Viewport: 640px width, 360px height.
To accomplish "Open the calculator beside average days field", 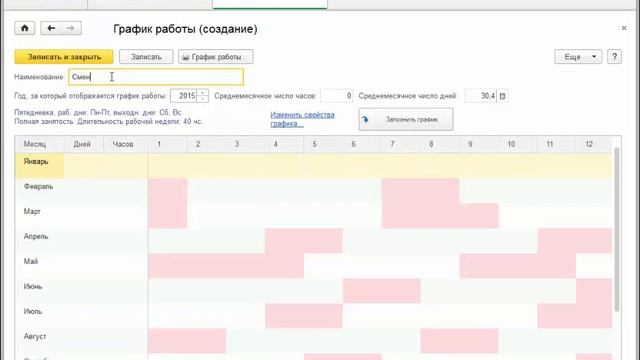I will [502, 96].
